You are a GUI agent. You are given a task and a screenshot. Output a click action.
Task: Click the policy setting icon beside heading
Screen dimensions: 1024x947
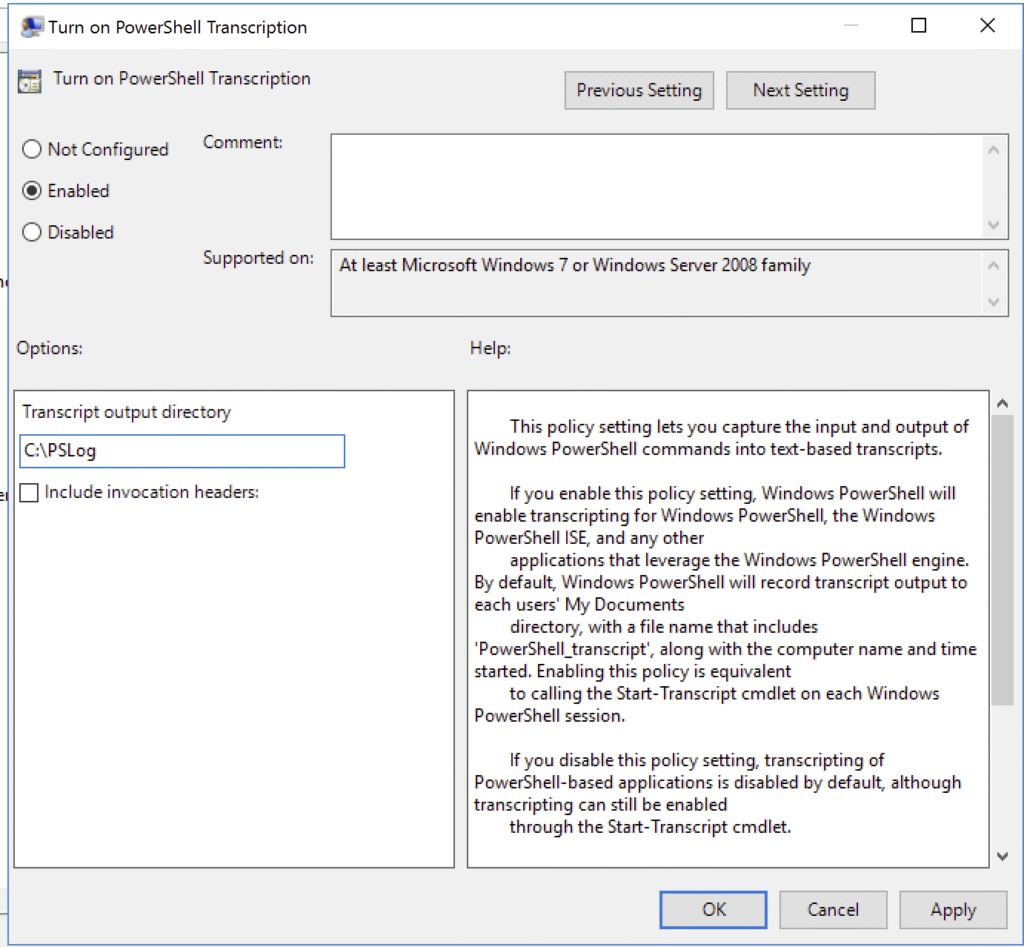coord(30,81)
